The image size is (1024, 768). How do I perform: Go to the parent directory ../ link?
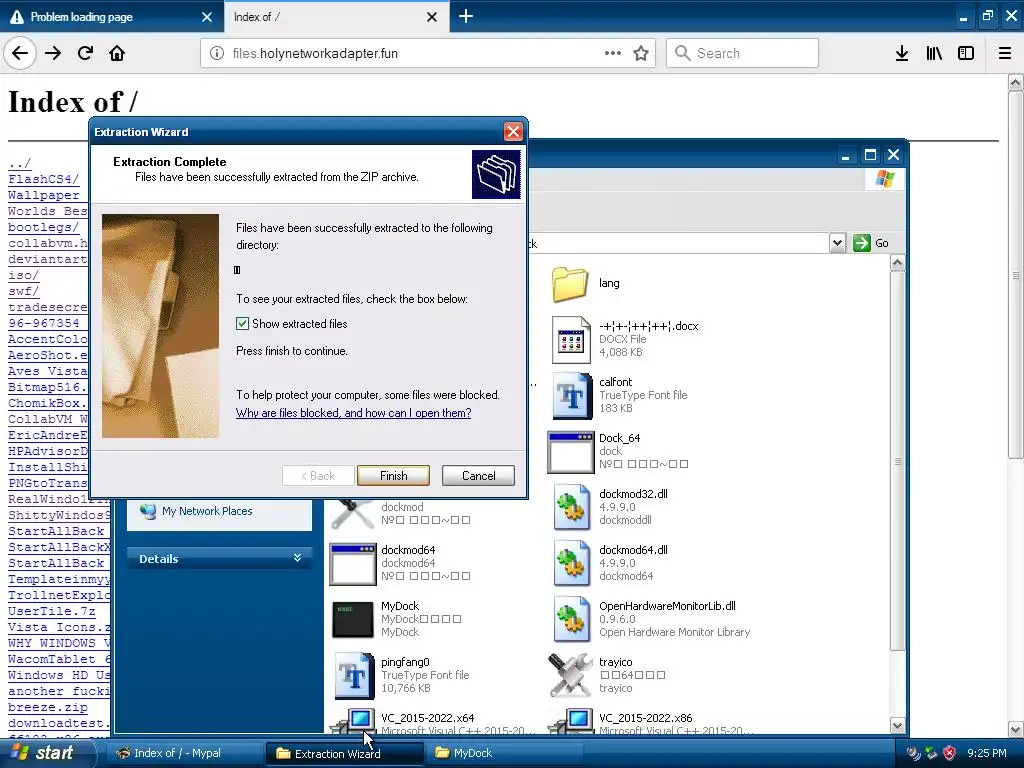[x=20, y=163]
